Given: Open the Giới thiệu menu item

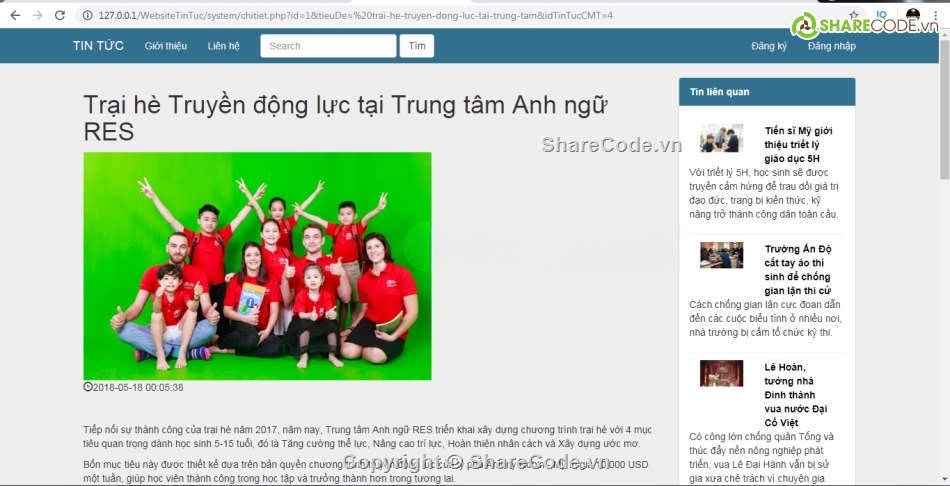Looking at the screenshot, I should pyautogui.click(x=165, y=46).
